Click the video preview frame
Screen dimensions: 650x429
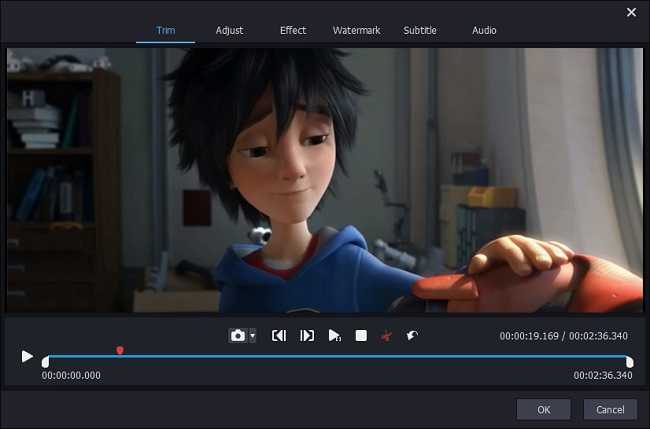[325, 180]
